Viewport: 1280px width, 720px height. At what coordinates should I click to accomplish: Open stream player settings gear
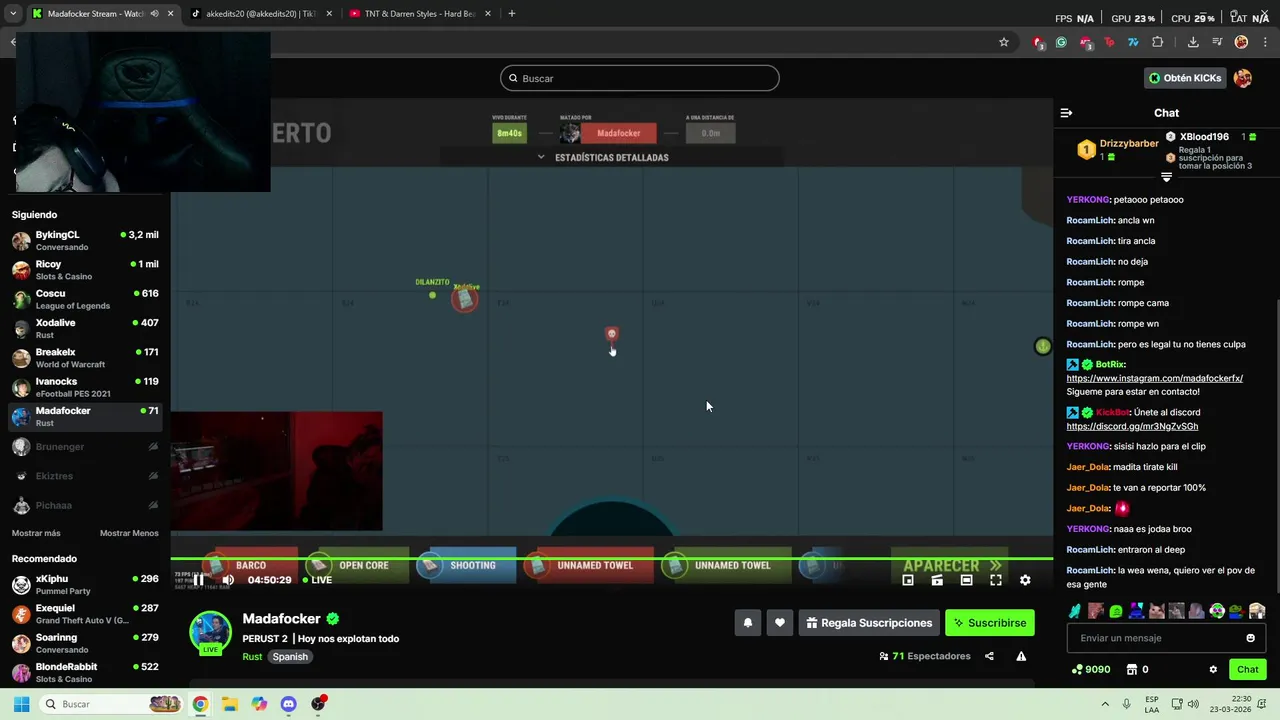(x=1025, y=580)
